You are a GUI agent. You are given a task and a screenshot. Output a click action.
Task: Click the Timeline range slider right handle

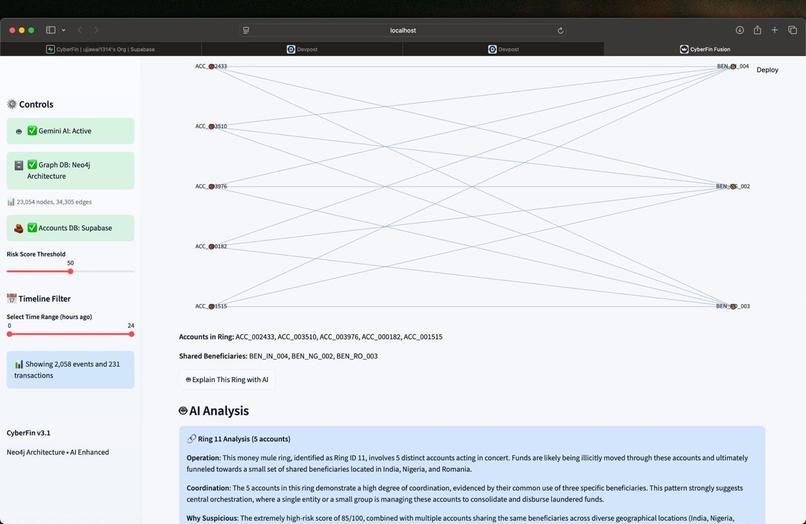[x=132, y=334]
